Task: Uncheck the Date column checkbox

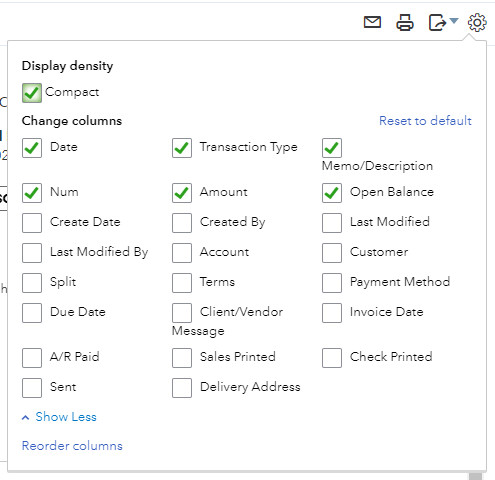Action: [x=32, y=148]
